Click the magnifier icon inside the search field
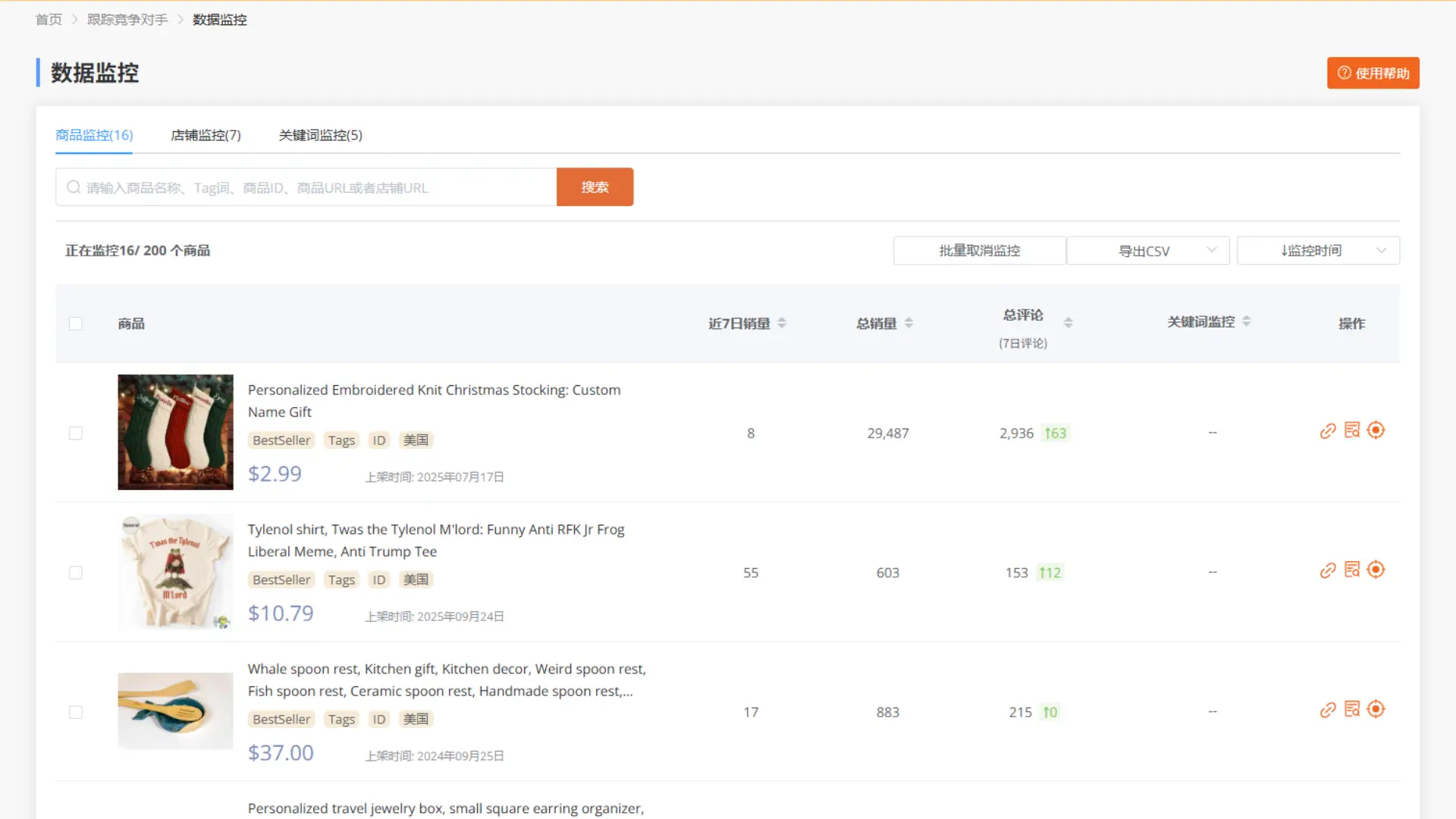The width and height of the screenshot is (1456, 819). 74,187
